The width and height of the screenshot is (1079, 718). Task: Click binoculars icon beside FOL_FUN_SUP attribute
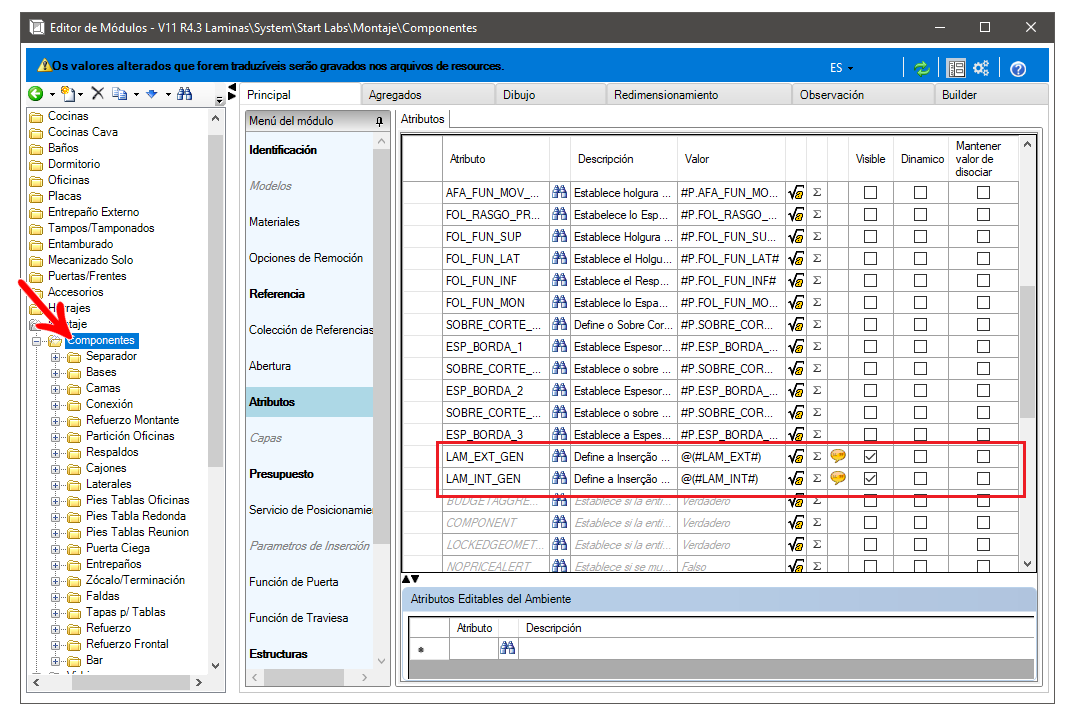559,236
